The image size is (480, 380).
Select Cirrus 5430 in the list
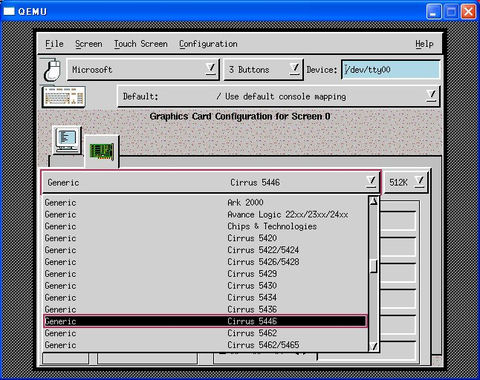(206, 286)
